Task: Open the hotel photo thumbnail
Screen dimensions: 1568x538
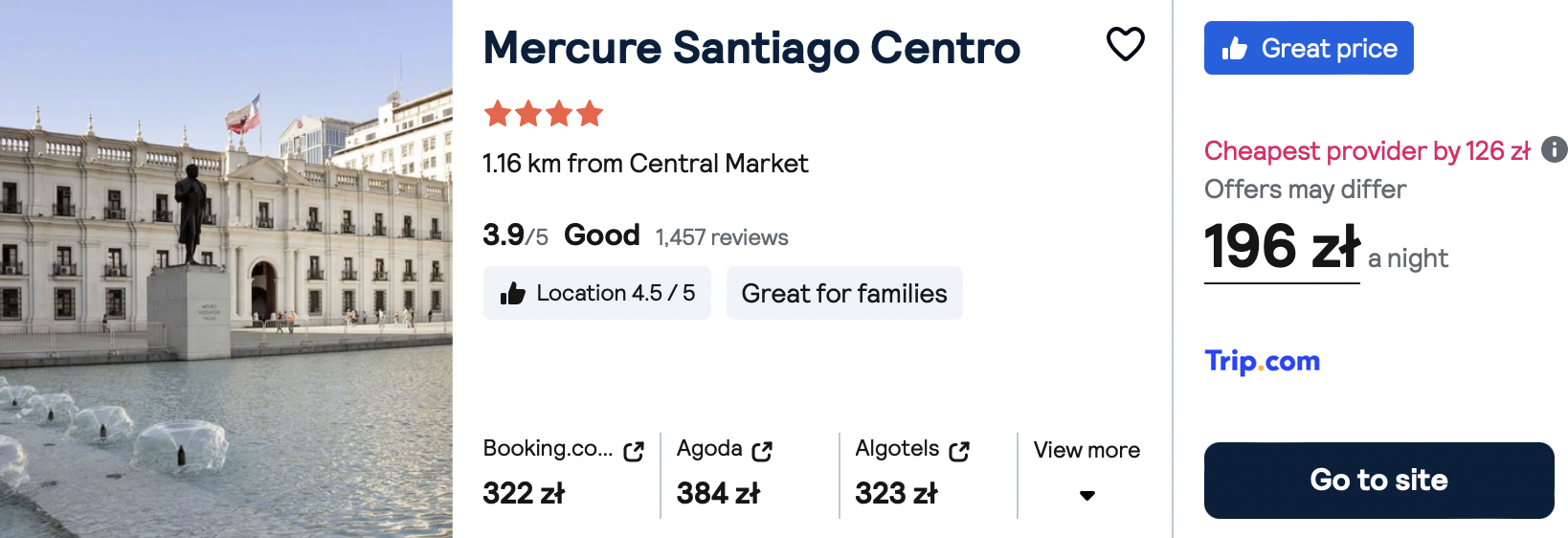Action: tap(226, 269)
